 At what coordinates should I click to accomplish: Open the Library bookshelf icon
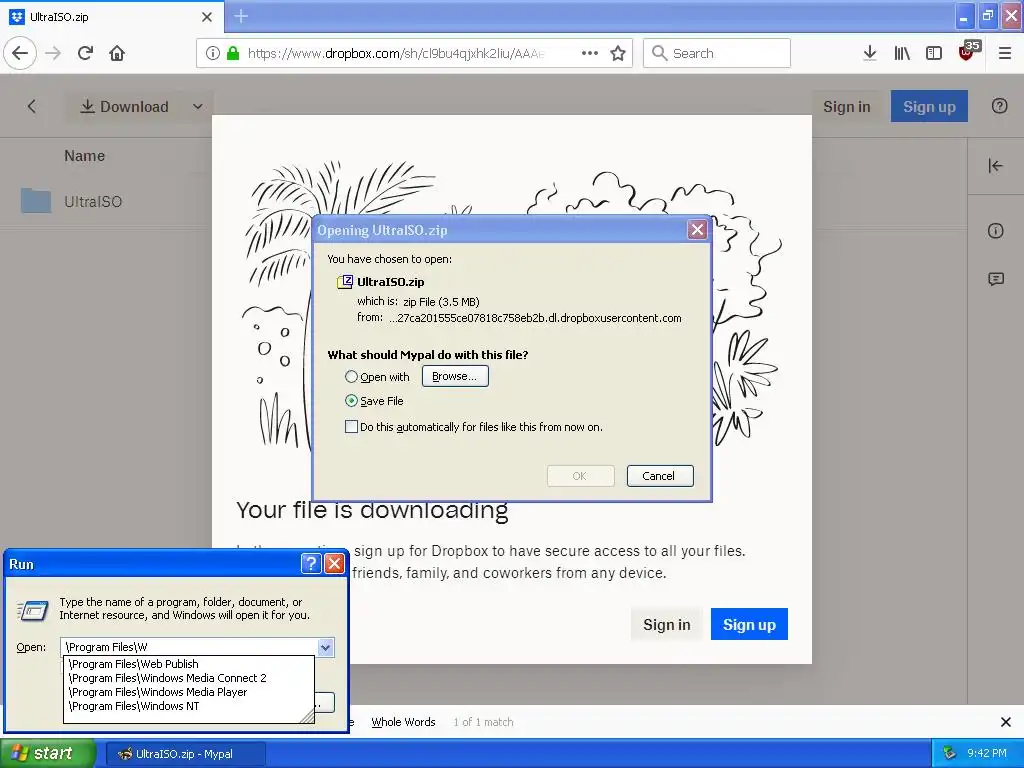click(902, 53)
